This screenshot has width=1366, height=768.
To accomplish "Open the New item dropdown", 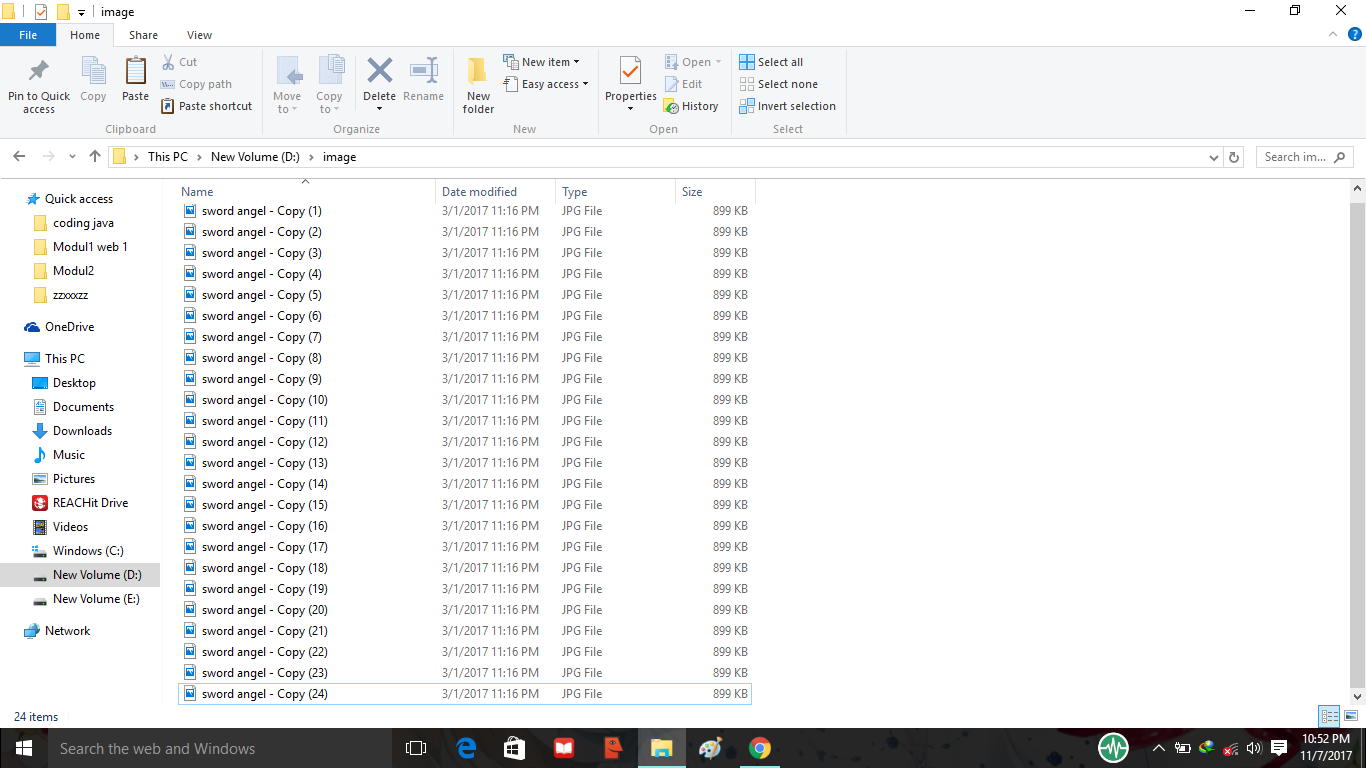I will click(x=544, y=61).
